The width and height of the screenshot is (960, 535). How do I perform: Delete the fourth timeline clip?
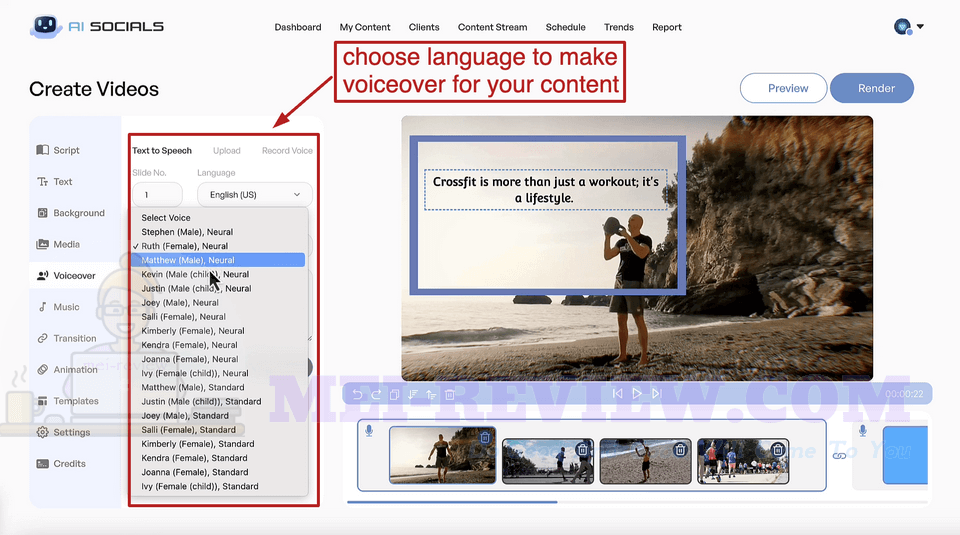[778, 450]
